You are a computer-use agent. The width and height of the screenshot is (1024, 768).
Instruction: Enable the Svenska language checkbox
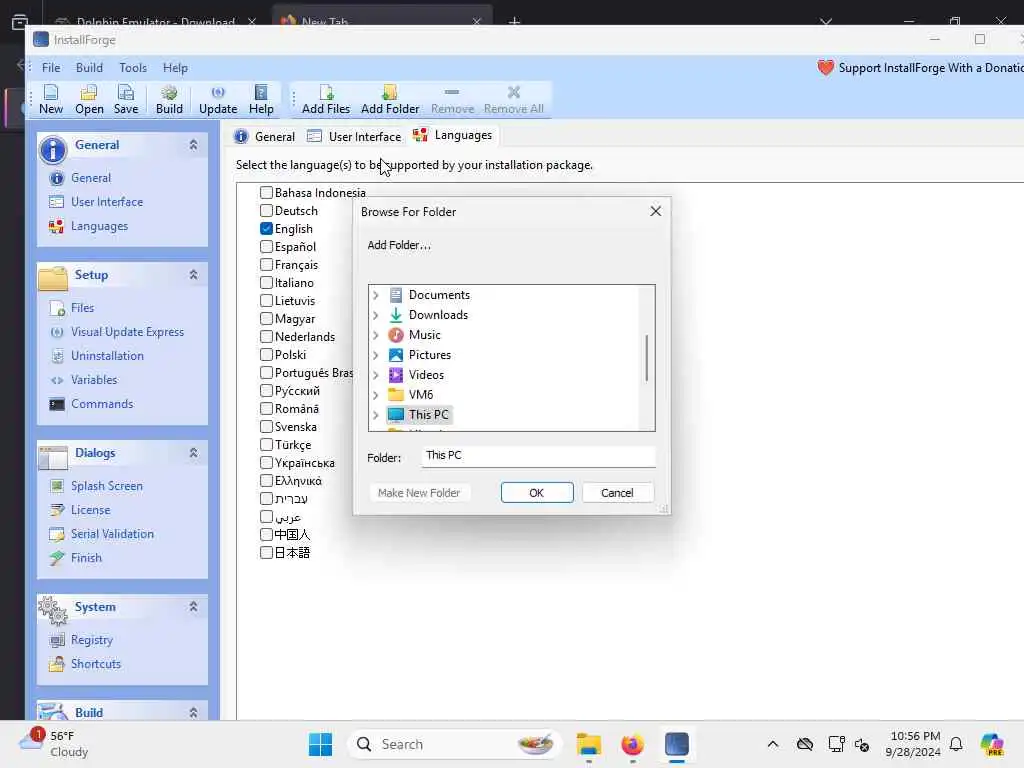coord(266,426)
